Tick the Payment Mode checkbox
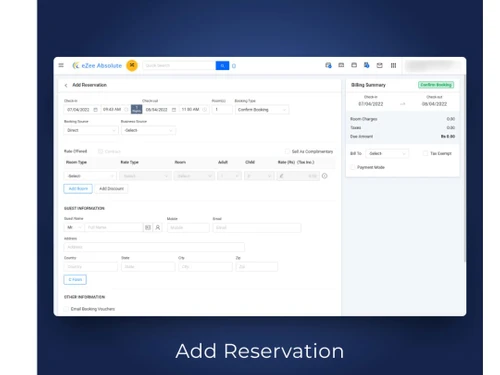Viewport: 500px width, 375px height. pyautogui.click(x=353, y=167)
